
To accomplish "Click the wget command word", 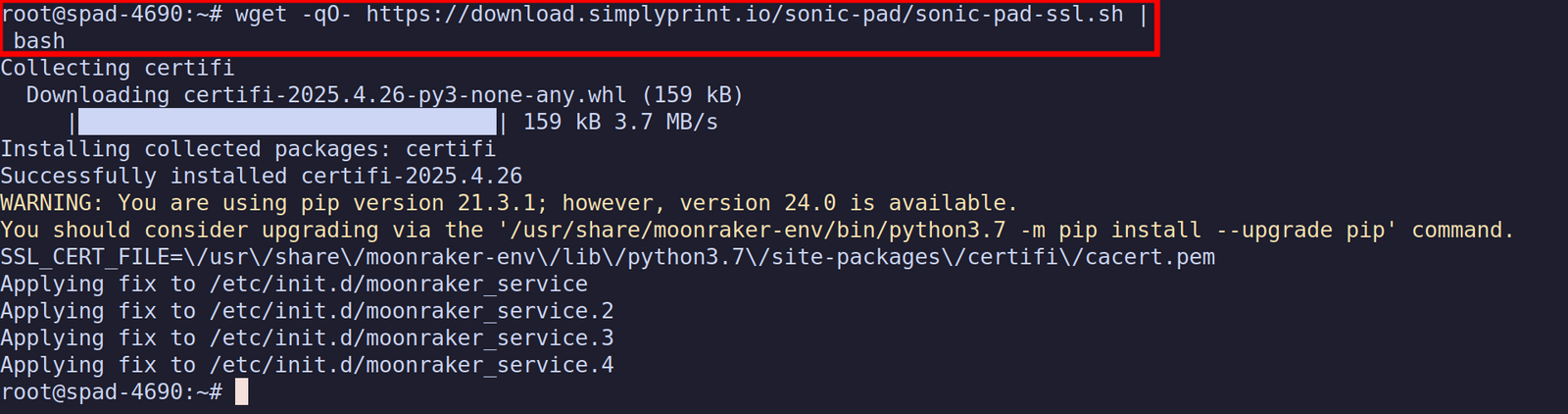I will pos(261,15).
